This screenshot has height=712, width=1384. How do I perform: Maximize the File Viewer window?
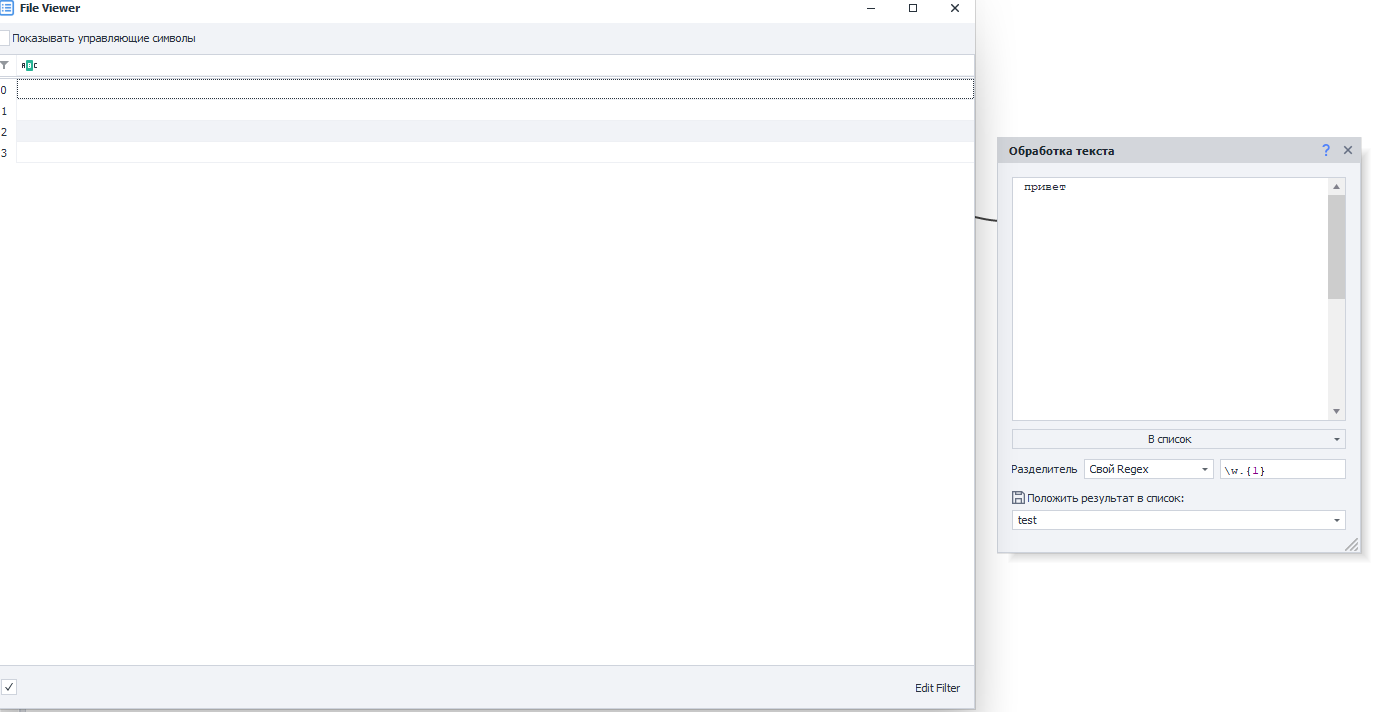tap(912, 8)
